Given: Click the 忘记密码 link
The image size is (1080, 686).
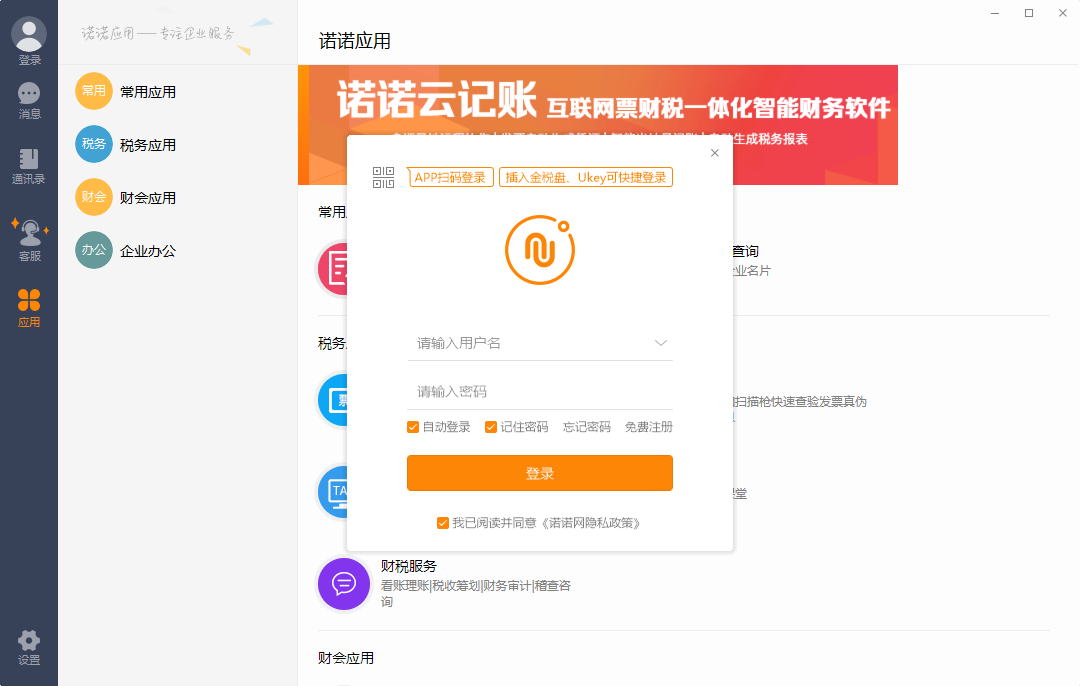Looking at the screenshot, I should click(587, 427).
